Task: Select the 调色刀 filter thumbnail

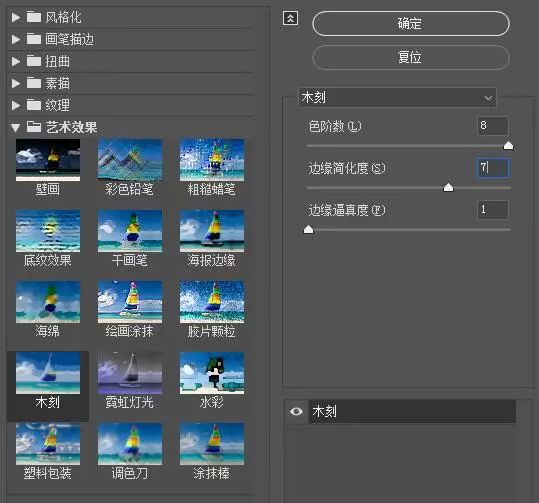Action: click(x=130, y=444)
